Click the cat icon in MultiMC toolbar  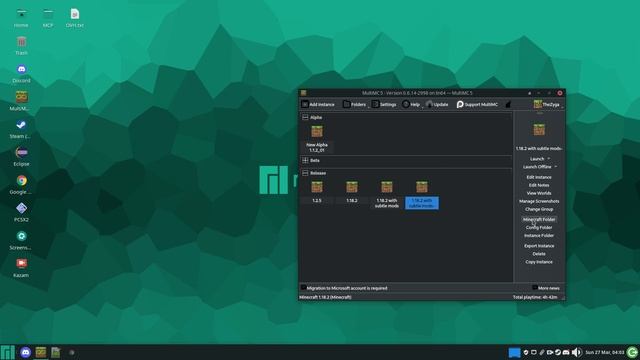pos(508,104)
